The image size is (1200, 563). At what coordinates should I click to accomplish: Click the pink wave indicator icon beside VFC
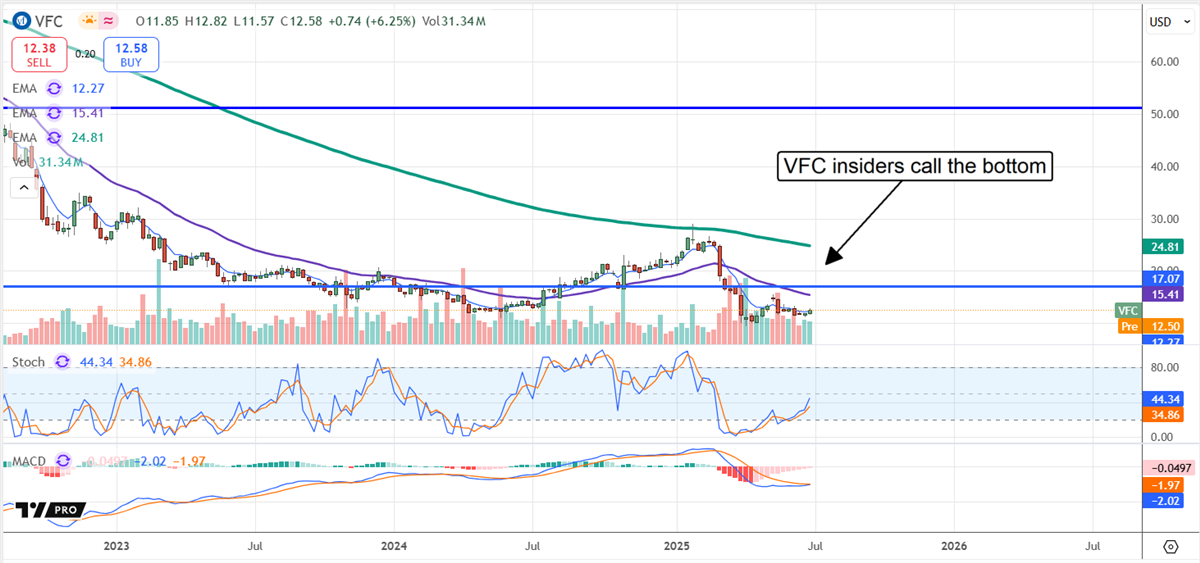click(x=107, y=21)
